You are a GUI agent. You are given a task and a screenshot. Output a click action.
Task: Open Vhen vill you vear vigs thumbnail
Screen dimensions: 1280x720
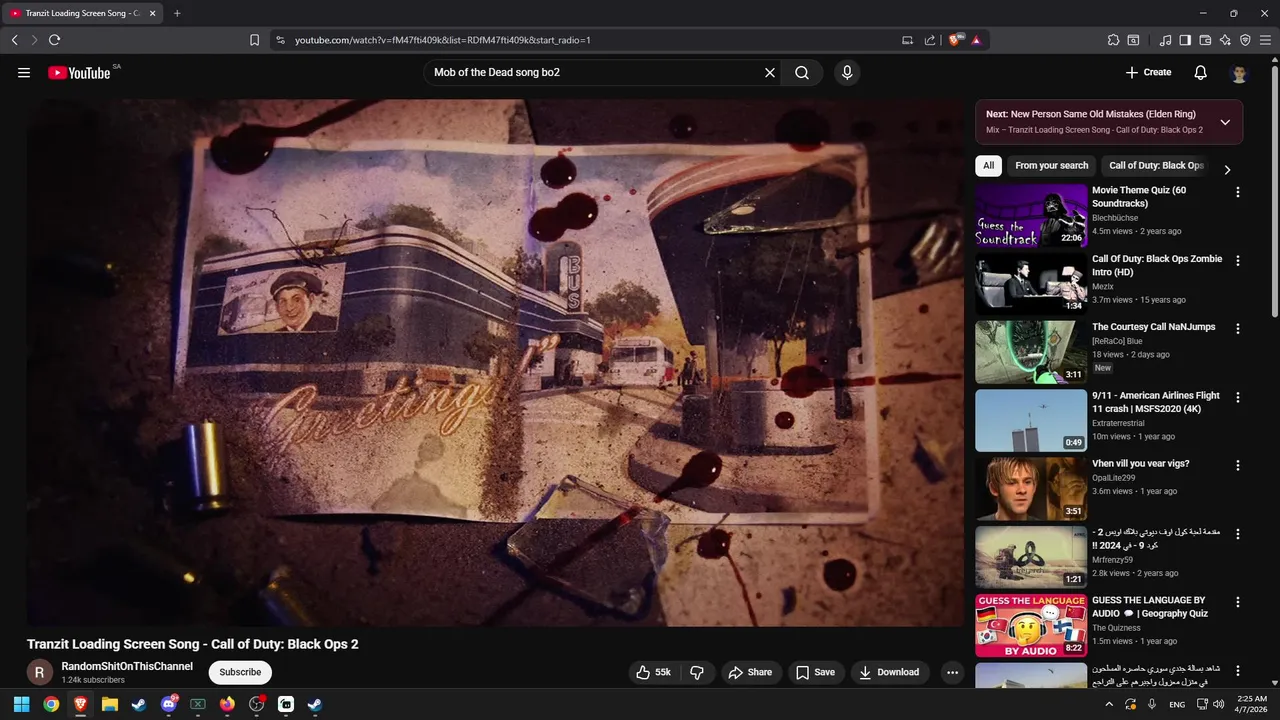[x=1031, y=488]
